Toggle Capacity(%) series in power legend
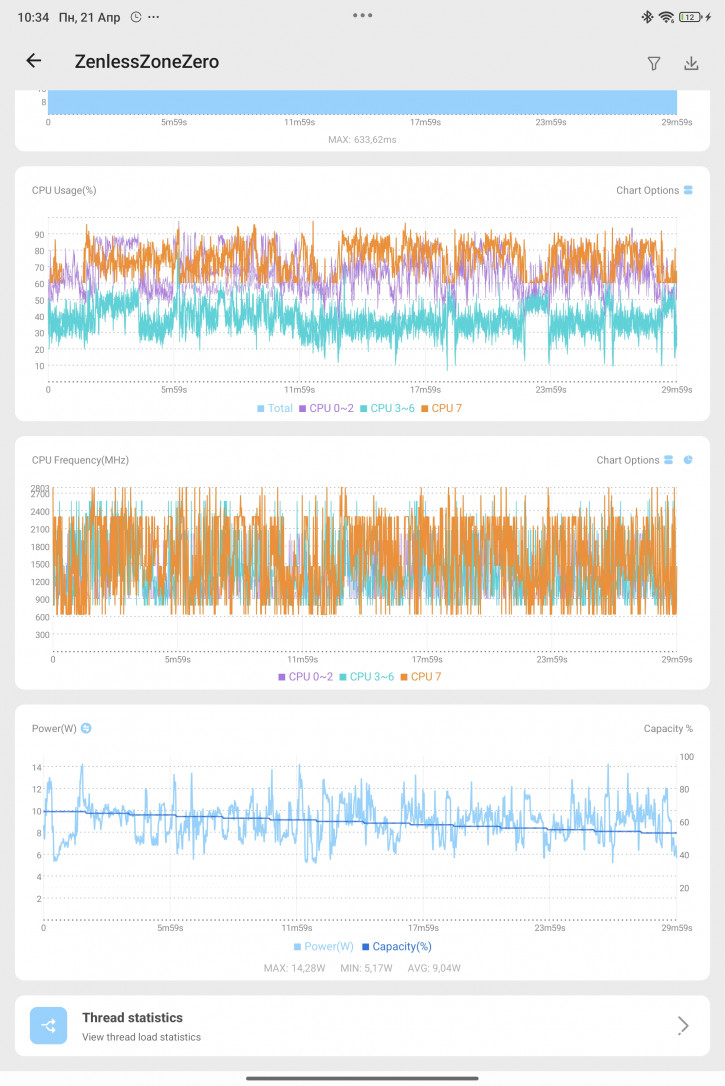Image resolution: width=725 pixels, height=1086 pixels. click(397, 947)
